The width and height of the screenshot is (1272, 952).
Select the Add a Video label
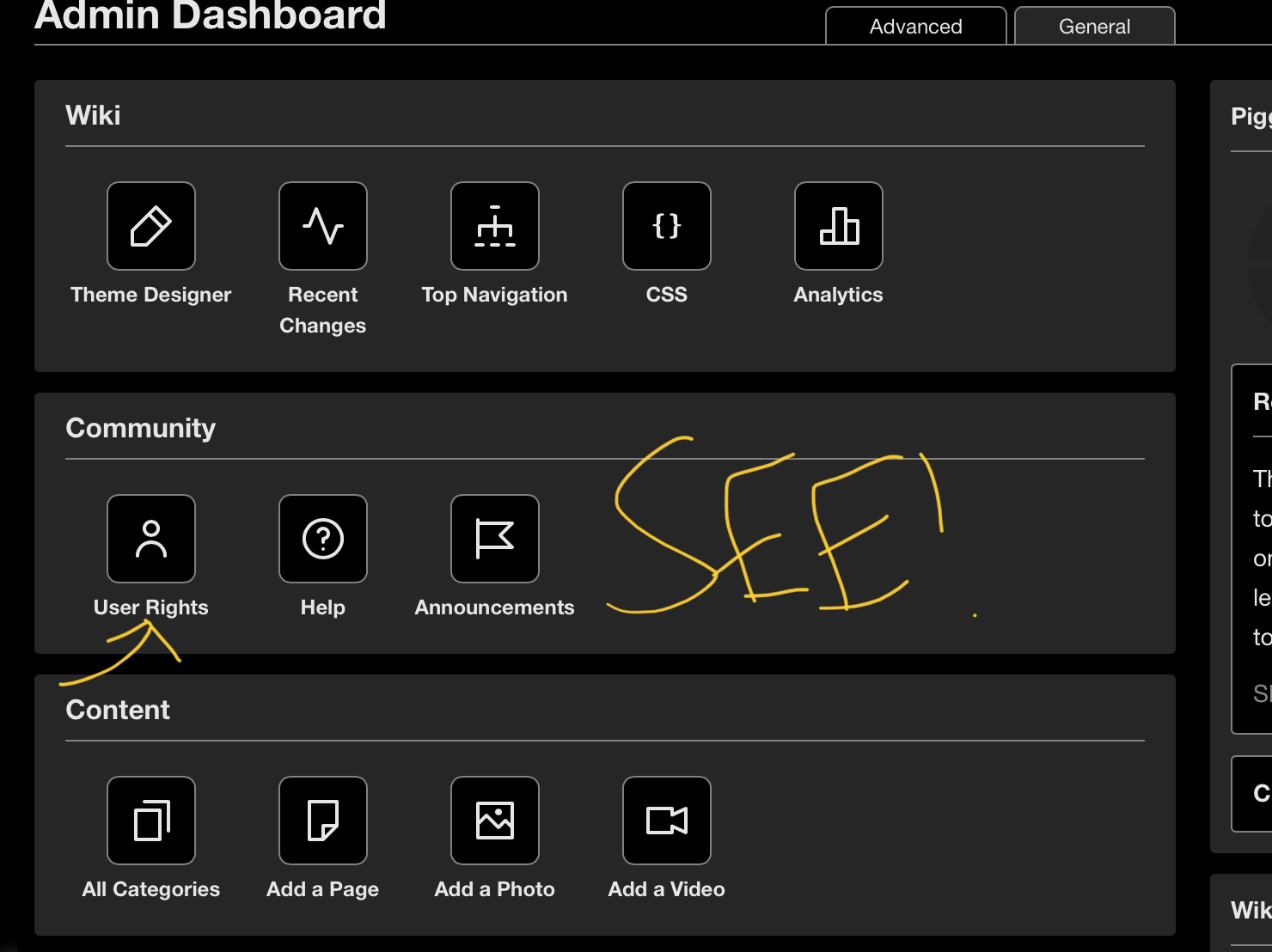[667, 889]
